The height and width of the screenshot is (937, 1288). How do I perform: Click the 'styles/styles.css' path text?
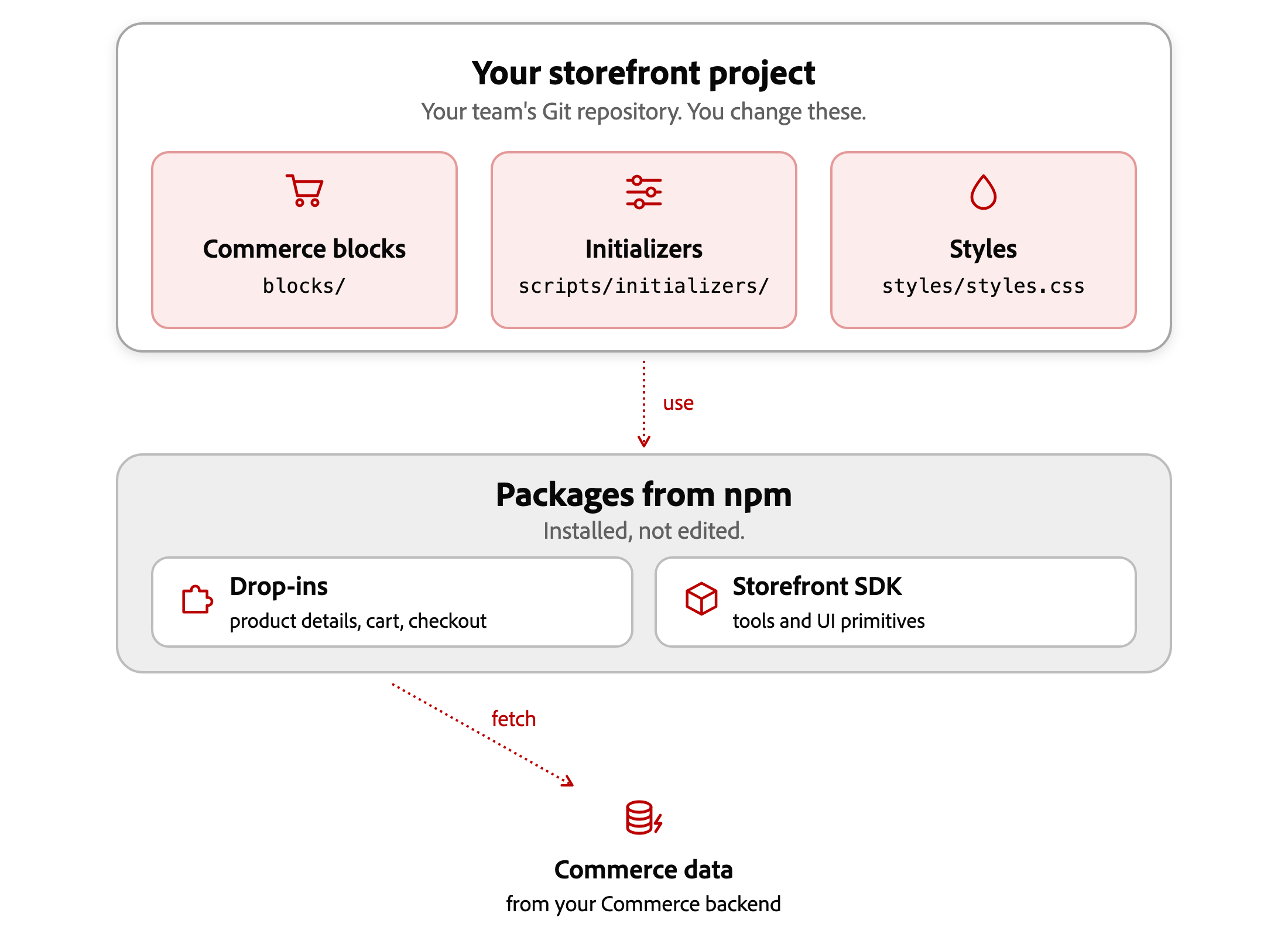coord(984,286)
